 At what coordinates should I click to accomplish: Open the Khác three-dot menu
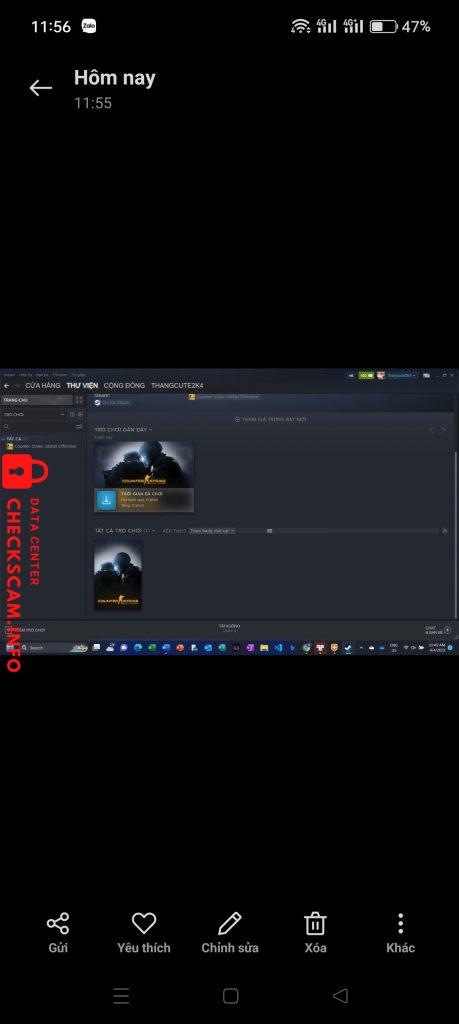pyautogui.click(x=400, y=933)
